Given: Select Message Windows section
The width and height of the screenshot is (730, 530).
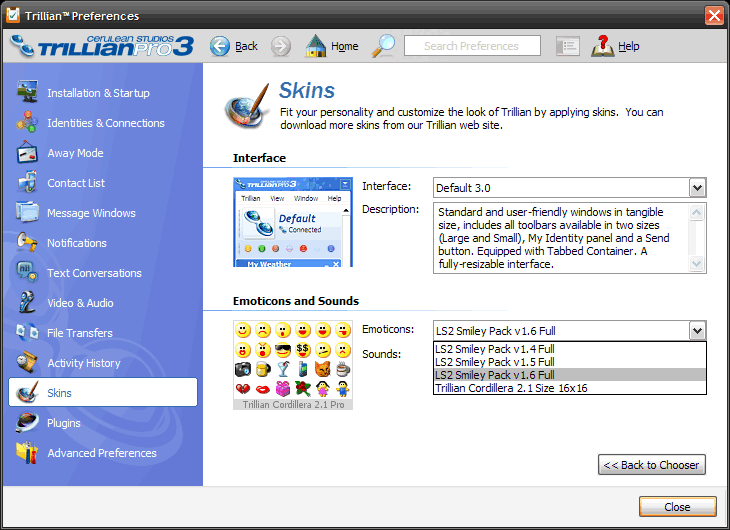Looking at the screenshot, I should pyautogui.click(x=91, y=213).
